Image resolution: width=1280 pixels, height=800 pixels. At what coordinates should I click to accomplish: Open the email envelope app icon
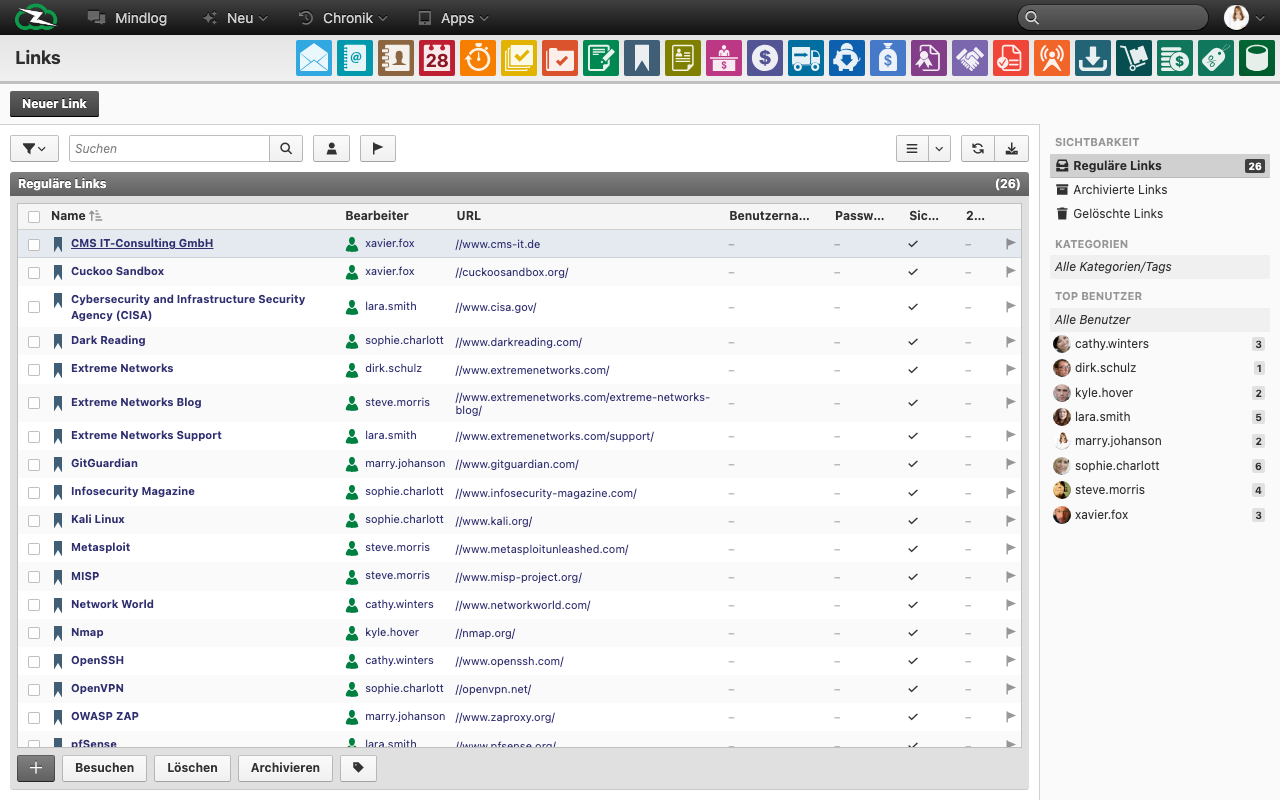tap(314, 58)
